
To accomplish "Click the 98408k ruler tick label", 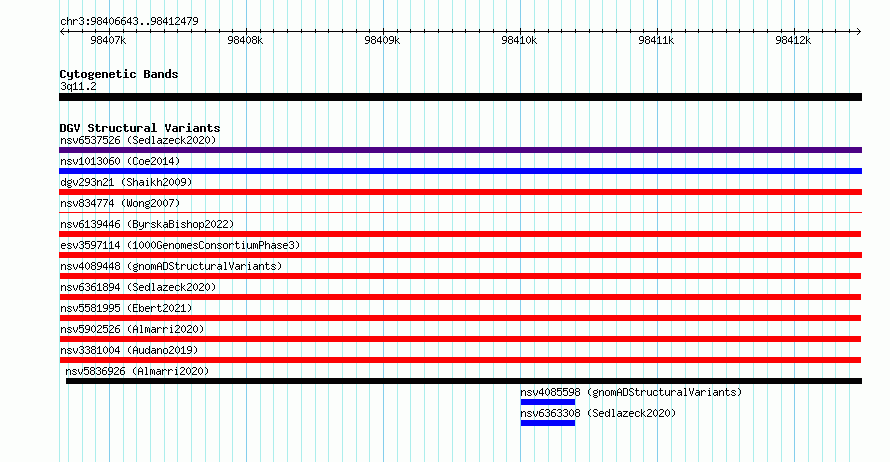I will coord(245,40).
